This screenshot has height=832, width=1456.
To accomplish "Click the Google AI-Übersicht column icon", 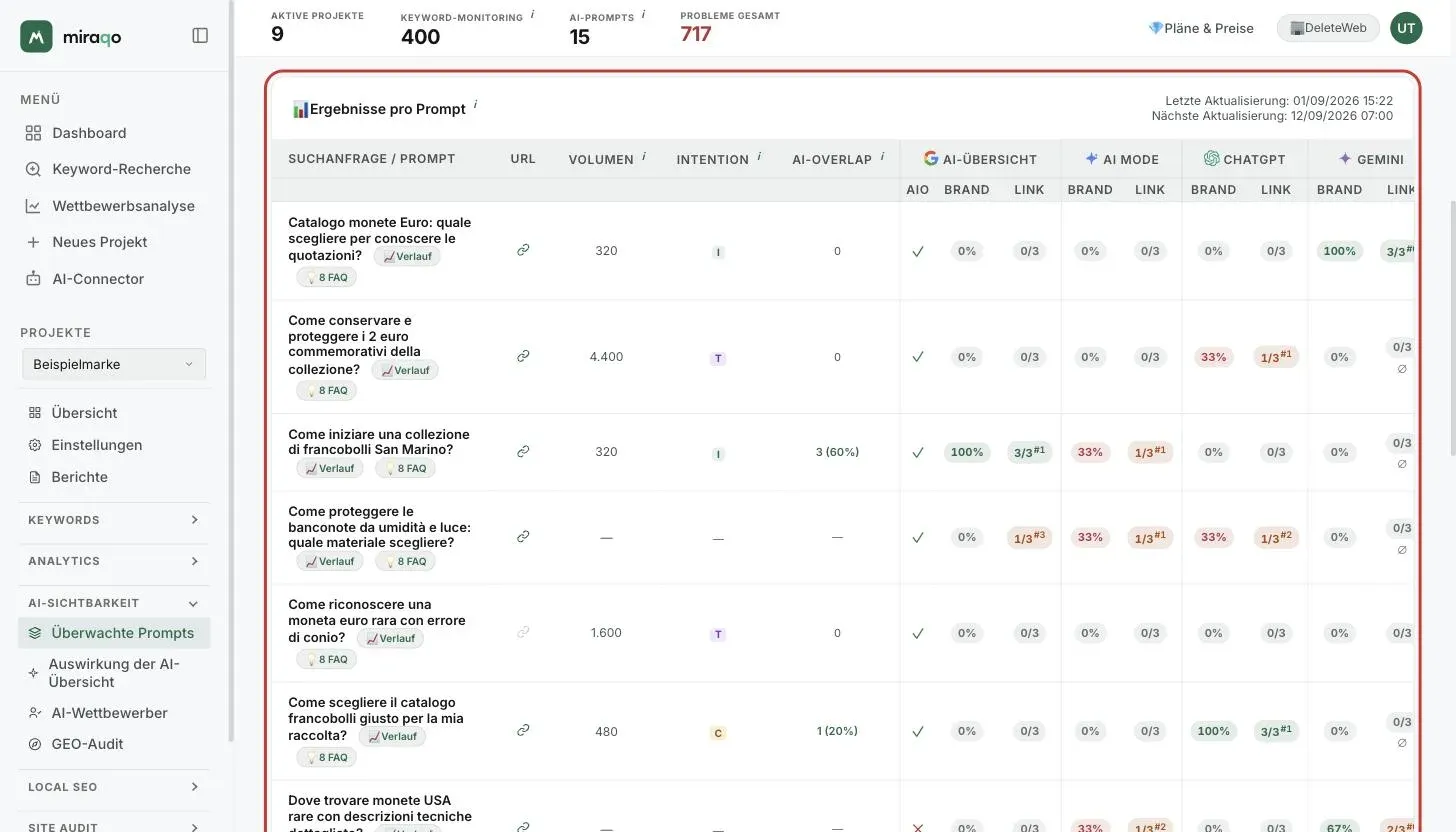I will point(931,158).
